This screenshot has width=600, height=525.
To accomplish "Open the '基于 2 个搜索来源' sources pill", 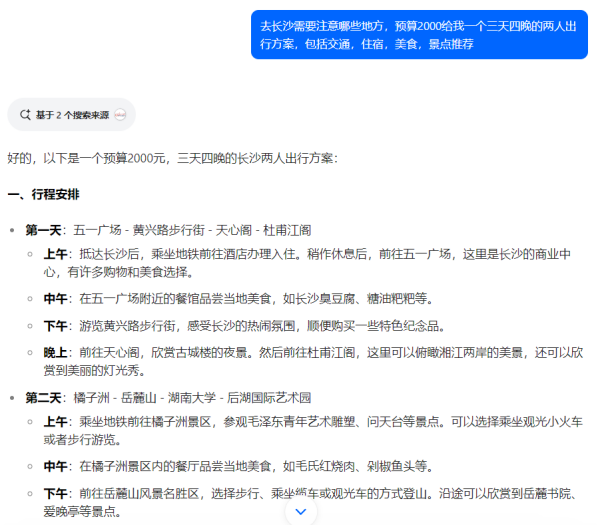I will pyautogui.click(x=72, y=115).
